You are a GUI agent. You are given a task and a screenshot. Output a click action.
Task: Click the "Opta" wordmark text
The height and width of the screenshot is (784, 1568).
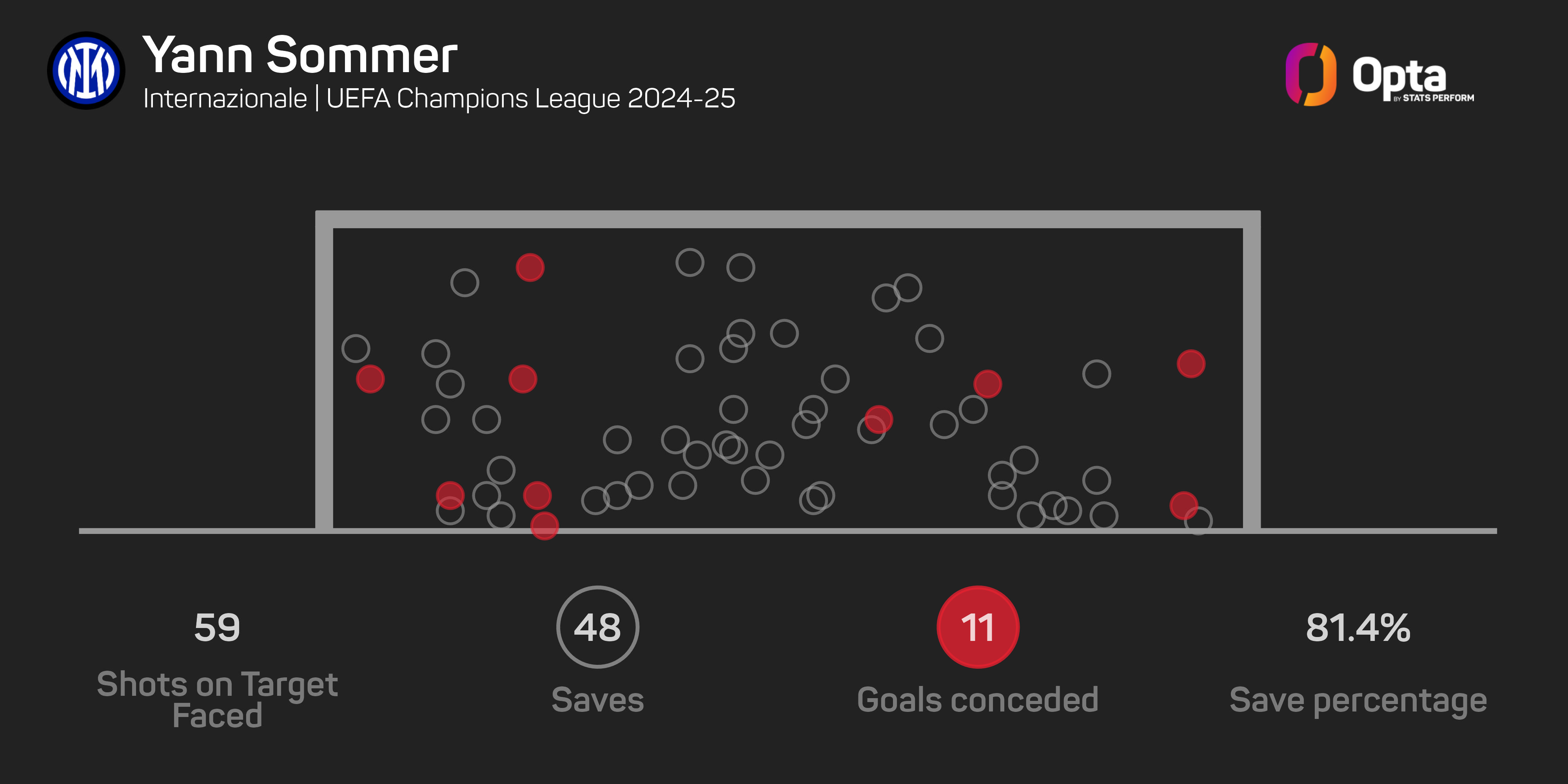click(x=1399, y=76)
